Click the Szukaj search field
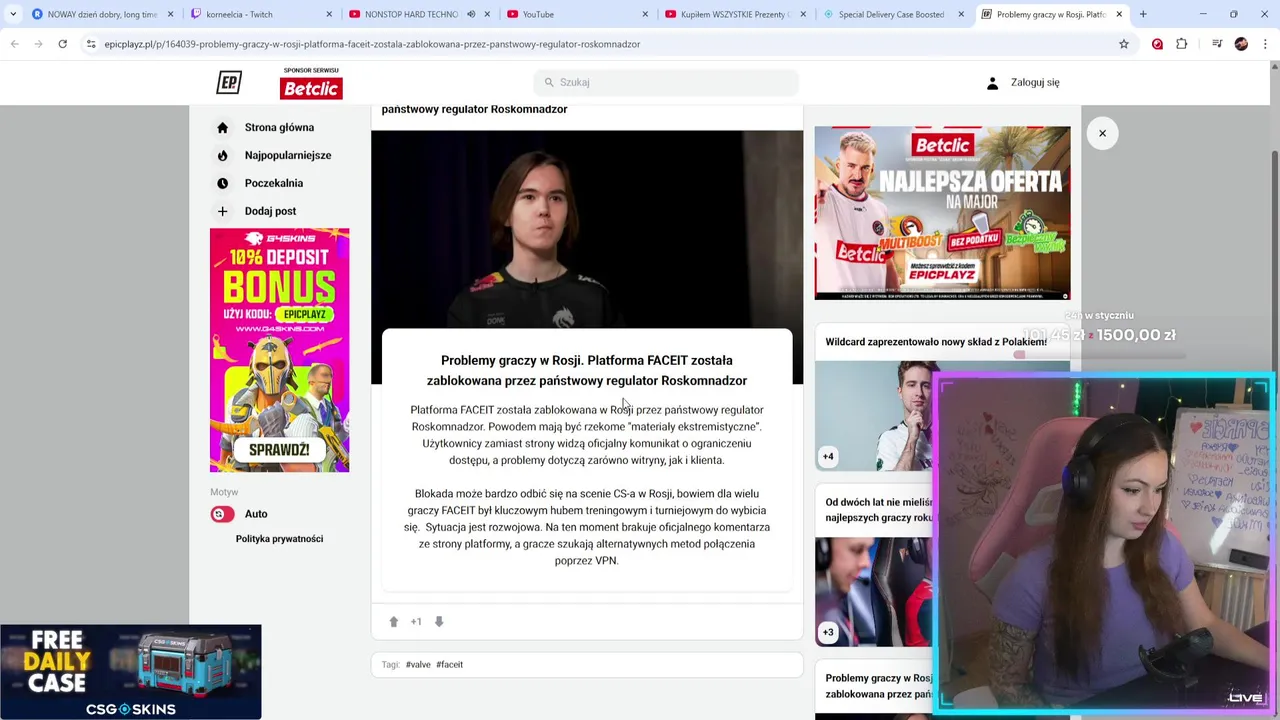Screen dimensions: 1280x720 tap(666, 82)
